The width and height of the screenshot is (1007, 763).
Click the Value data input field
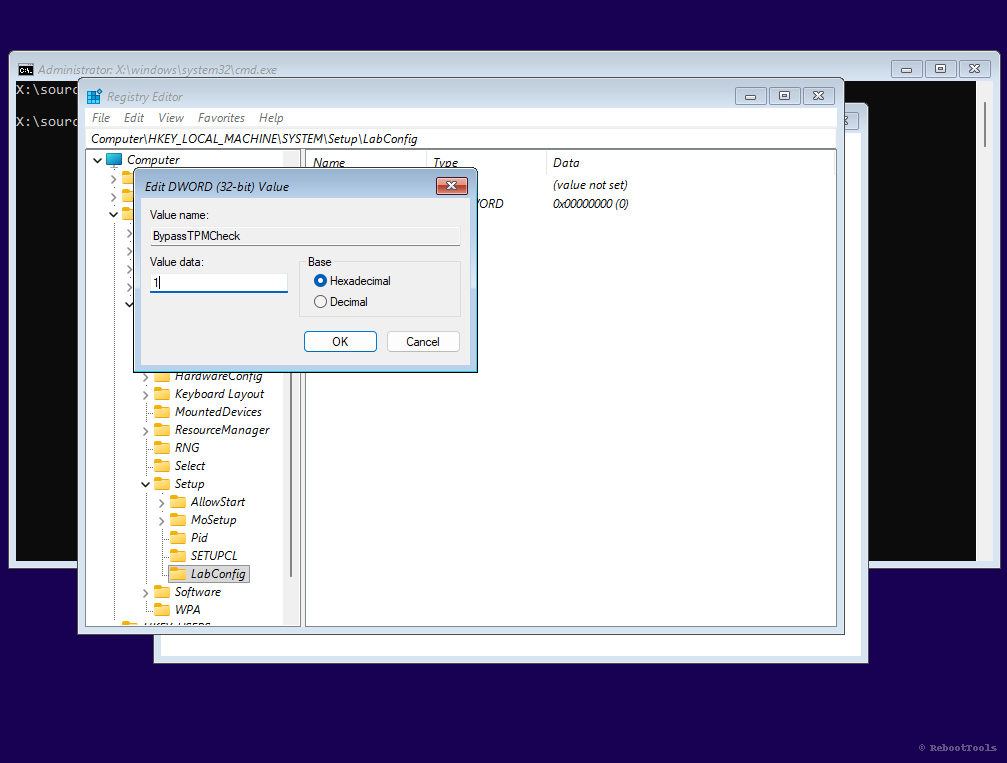click(218, 283)
